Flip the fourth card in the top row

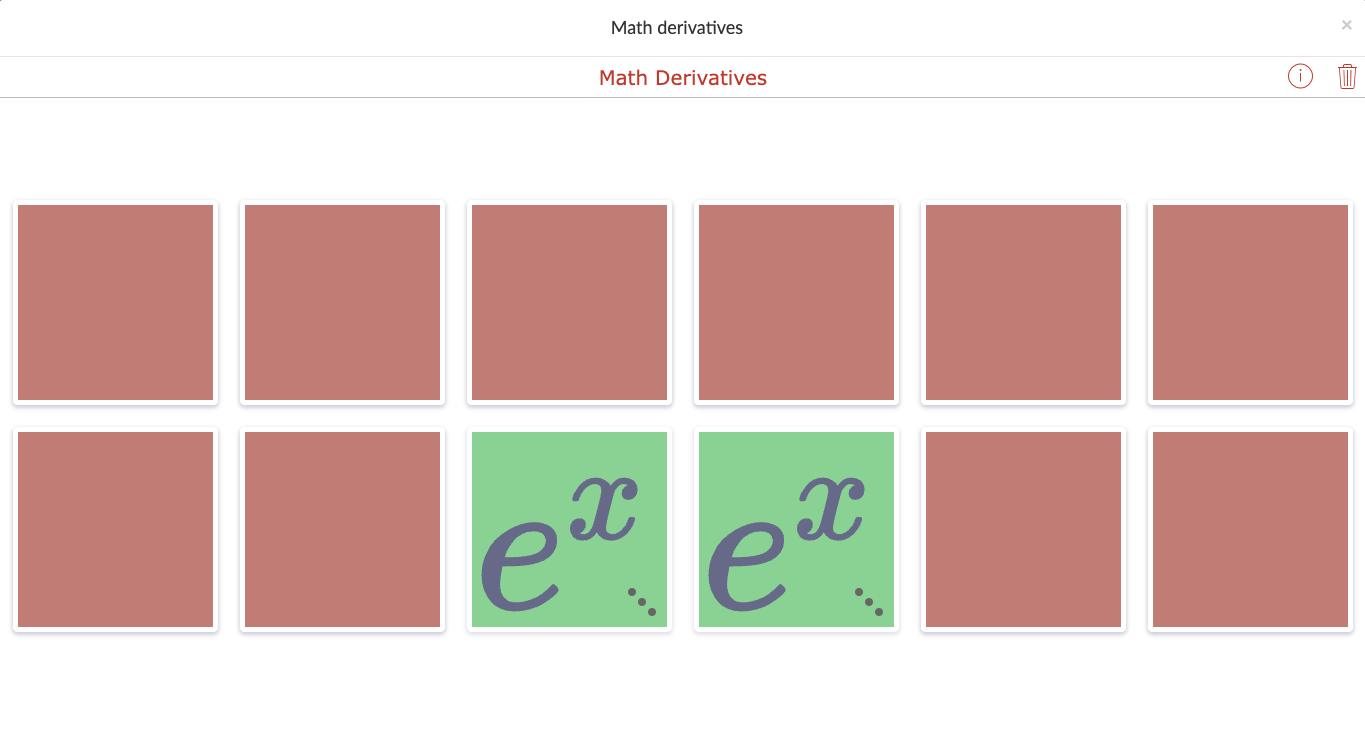[796, 303]
